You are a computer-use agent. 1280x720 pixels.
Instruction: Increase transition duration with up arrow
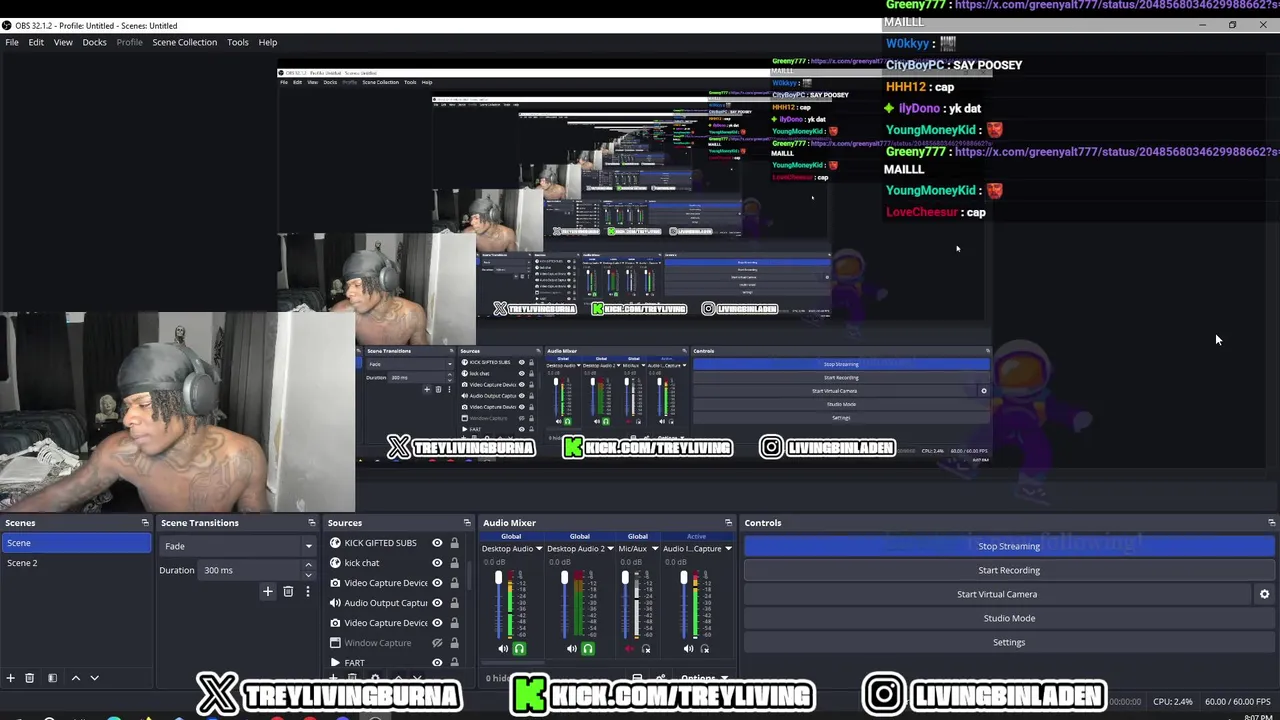point(308,566)
